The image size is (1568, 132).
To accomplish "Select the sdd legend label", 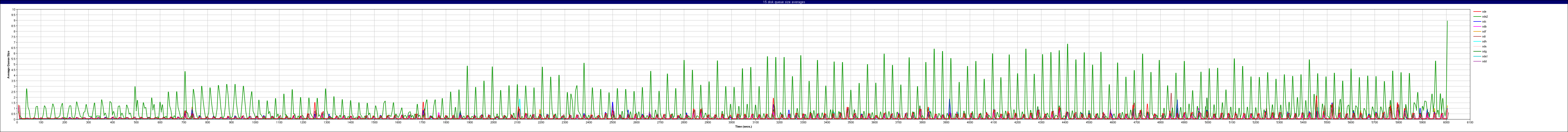I will 1484,61.
